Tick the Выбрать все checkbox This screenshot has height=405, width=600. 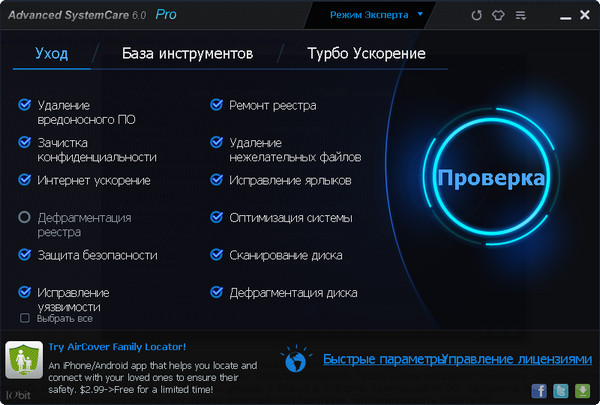(x=25, y=318)
